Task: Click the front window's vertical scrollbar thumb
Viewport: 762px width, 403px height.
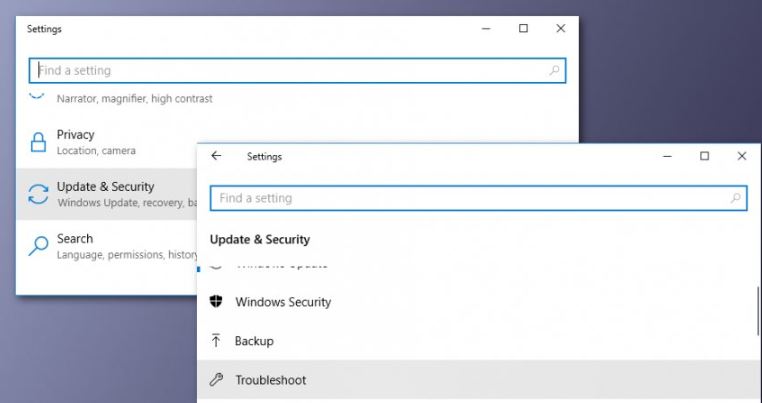Action: pyautogui.click(x=758, y=311)
